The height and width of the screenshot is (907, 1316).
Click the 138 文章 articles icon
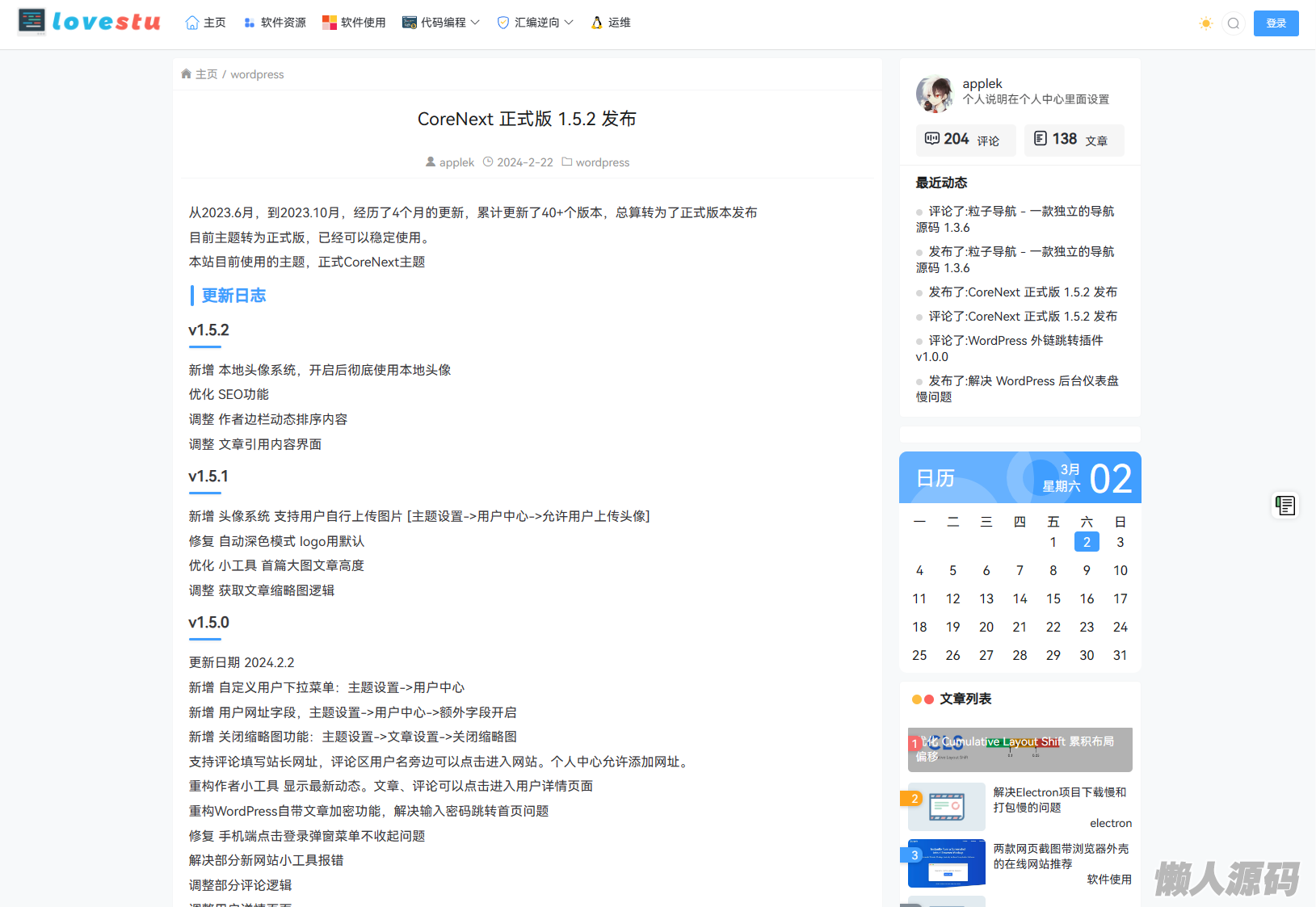pos(1041,139)
